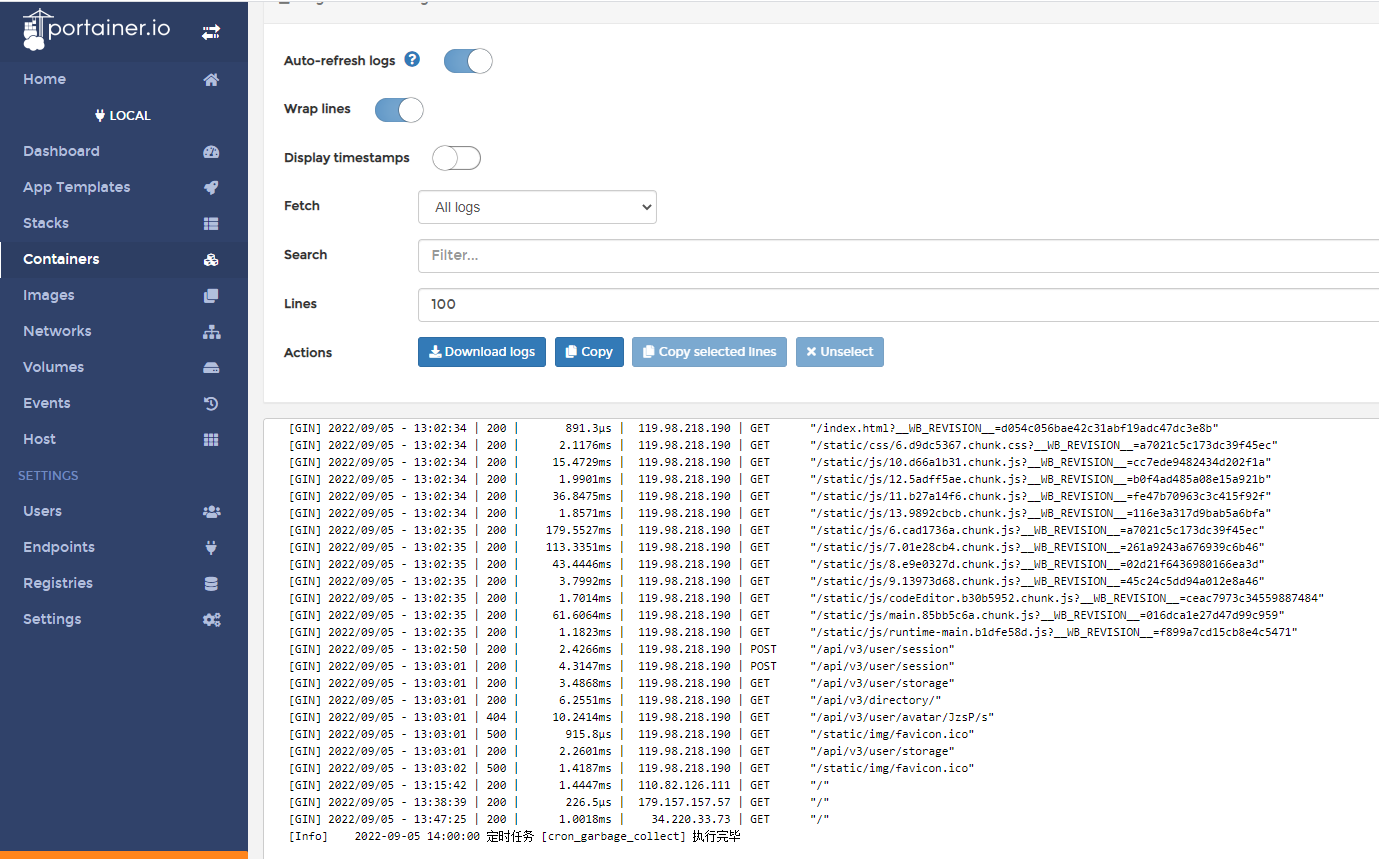Click the Volumes drive icon
Viewport: 1379px width, 859px height.
(x=211, y=368)
